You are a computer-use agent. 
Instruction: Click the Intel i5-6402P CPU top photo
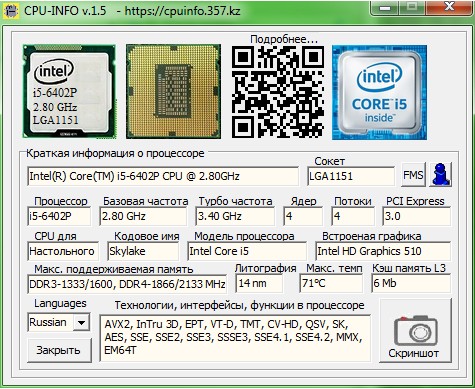(69, 91)
